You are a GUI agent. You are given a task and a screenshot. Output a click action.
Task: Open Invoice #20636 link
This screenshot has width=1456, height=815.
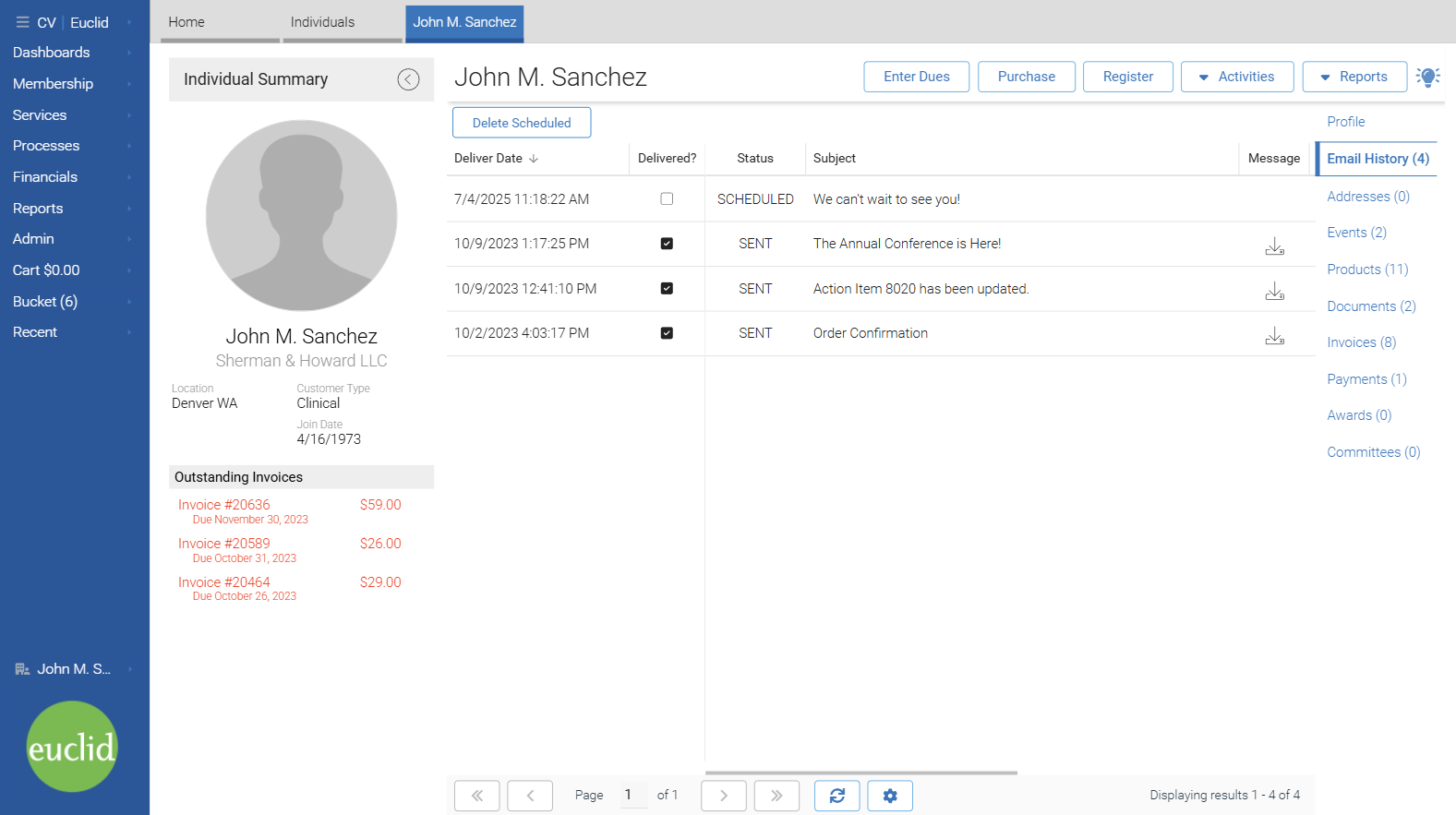point(223,505)
